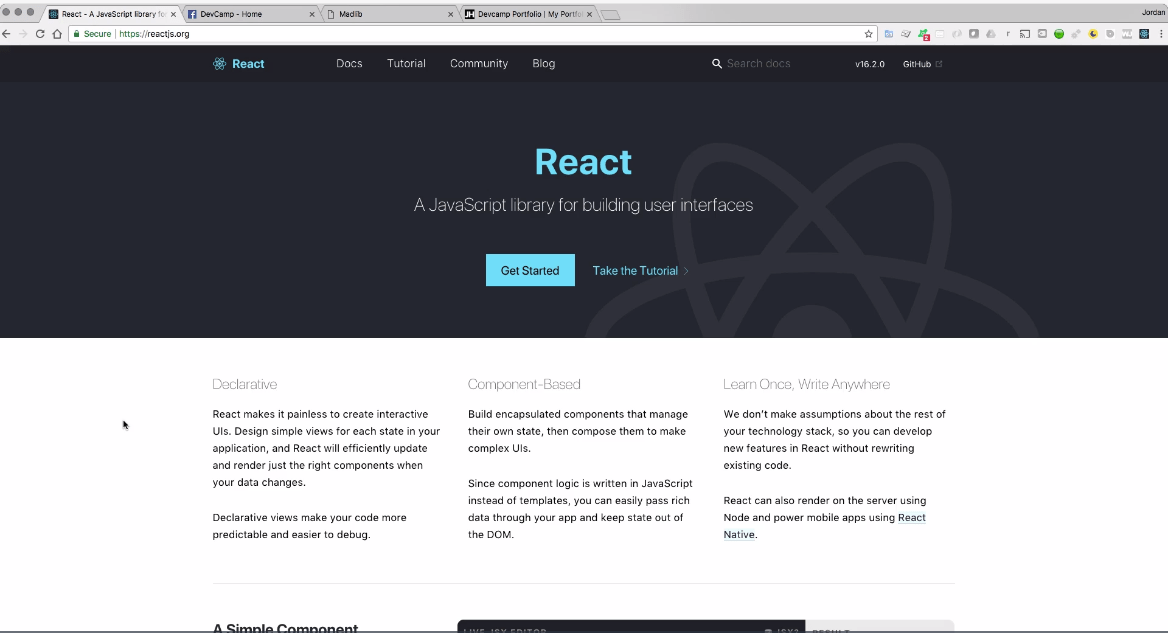This screenshot has height=633, width=1168.
Task: Click the JavaScript library tagline text
Action: pos(583,205)
